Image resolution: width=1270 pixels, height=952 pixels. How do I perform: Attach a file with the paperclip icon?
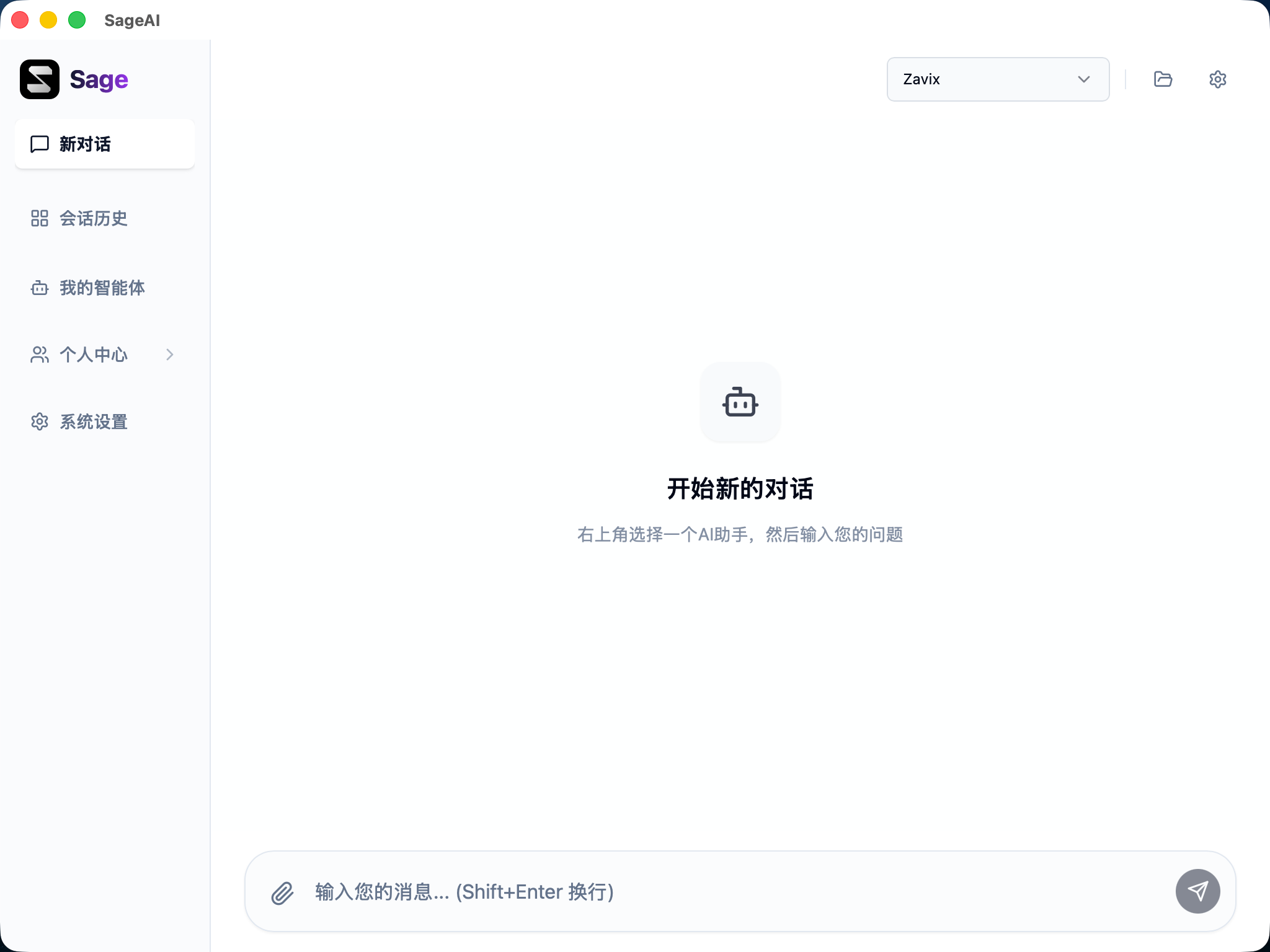coord(283,891)
